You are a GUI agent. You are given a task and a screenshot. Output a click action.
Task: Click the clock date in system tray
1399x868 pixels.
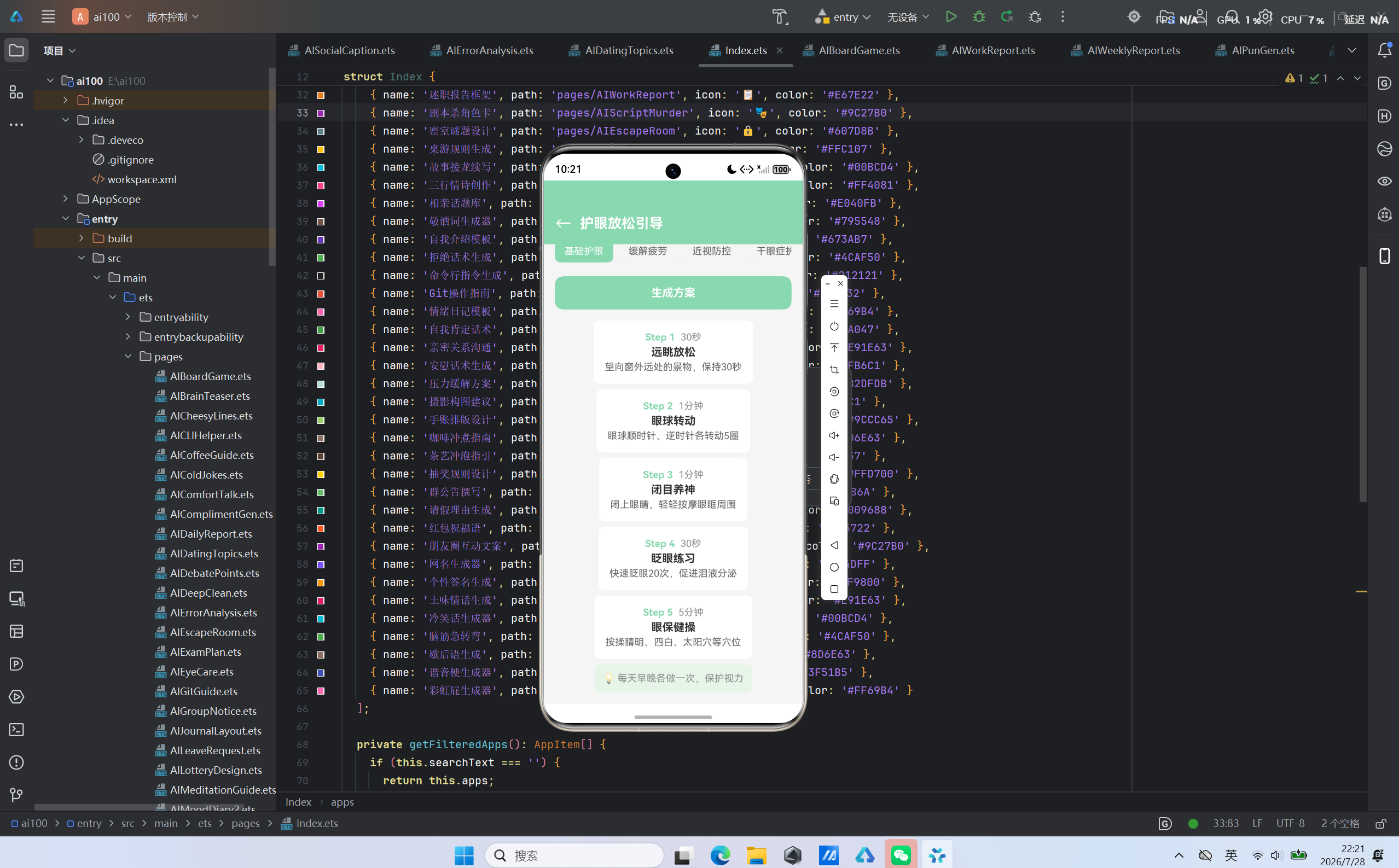coord(1342,855)
